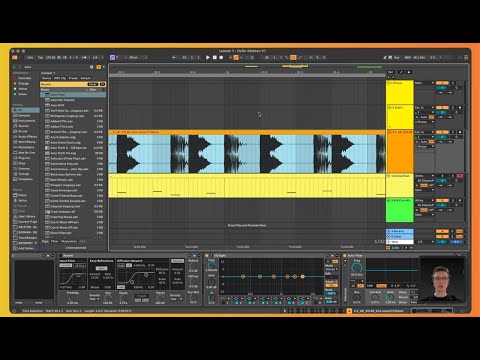Select the A Reverb return track
The height and width of the screenshot is (360, 480).
click(400, 231)
